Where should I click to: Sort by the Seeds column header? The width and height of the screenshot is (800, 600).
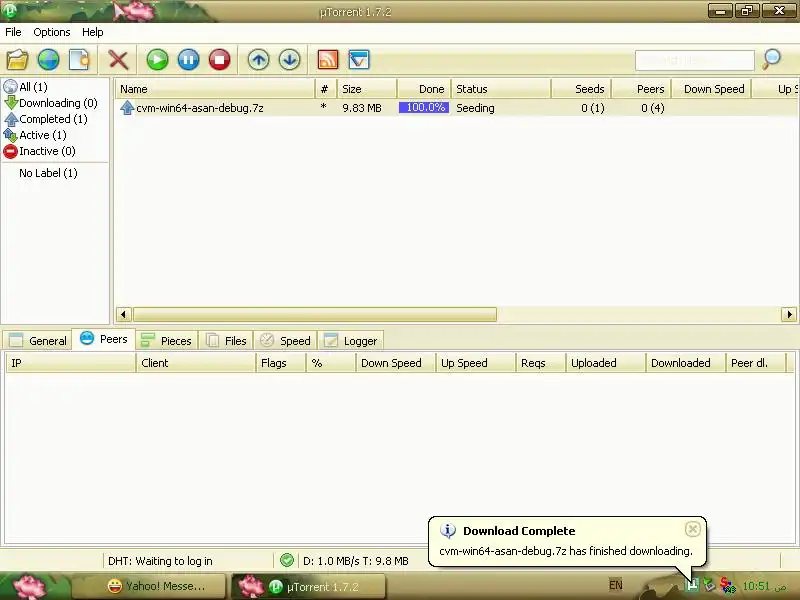pyautogui.click(x=581, y=89)
